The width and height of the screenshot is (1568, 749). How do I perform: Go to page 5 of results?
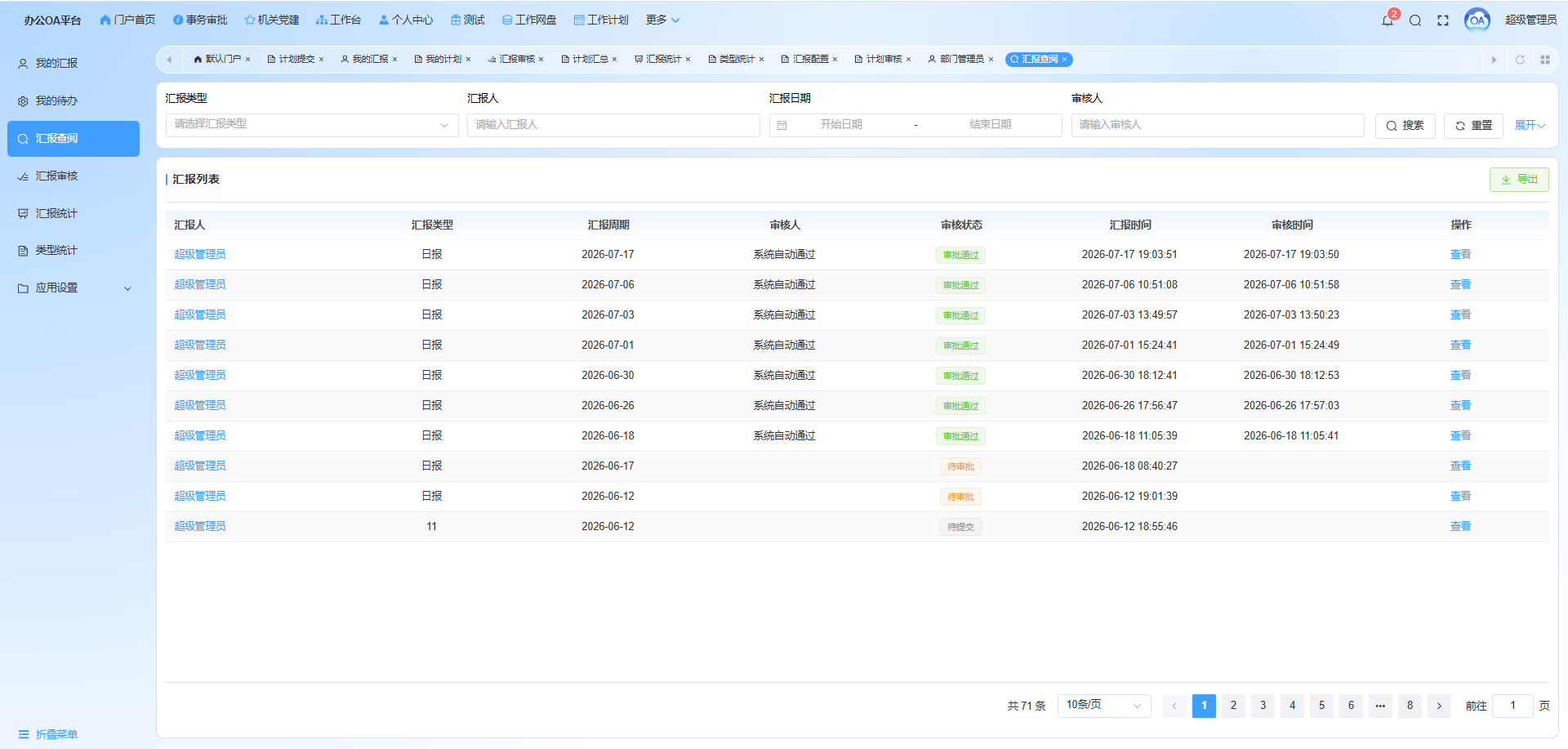[1321, 706]
